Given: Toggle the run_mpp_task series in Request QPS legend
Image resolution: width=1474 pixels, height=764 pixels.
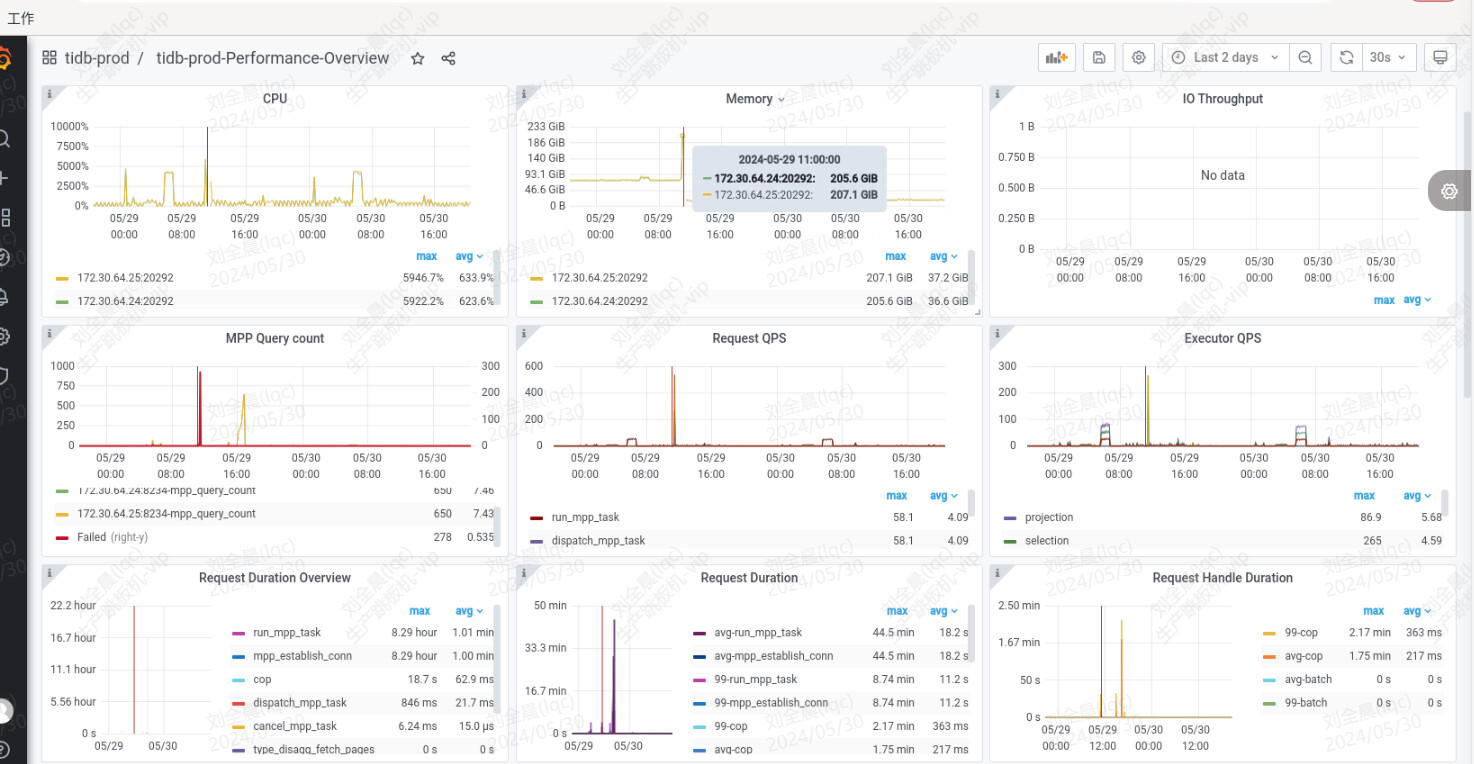Looking at the screenshot, I should pos(585,518).
